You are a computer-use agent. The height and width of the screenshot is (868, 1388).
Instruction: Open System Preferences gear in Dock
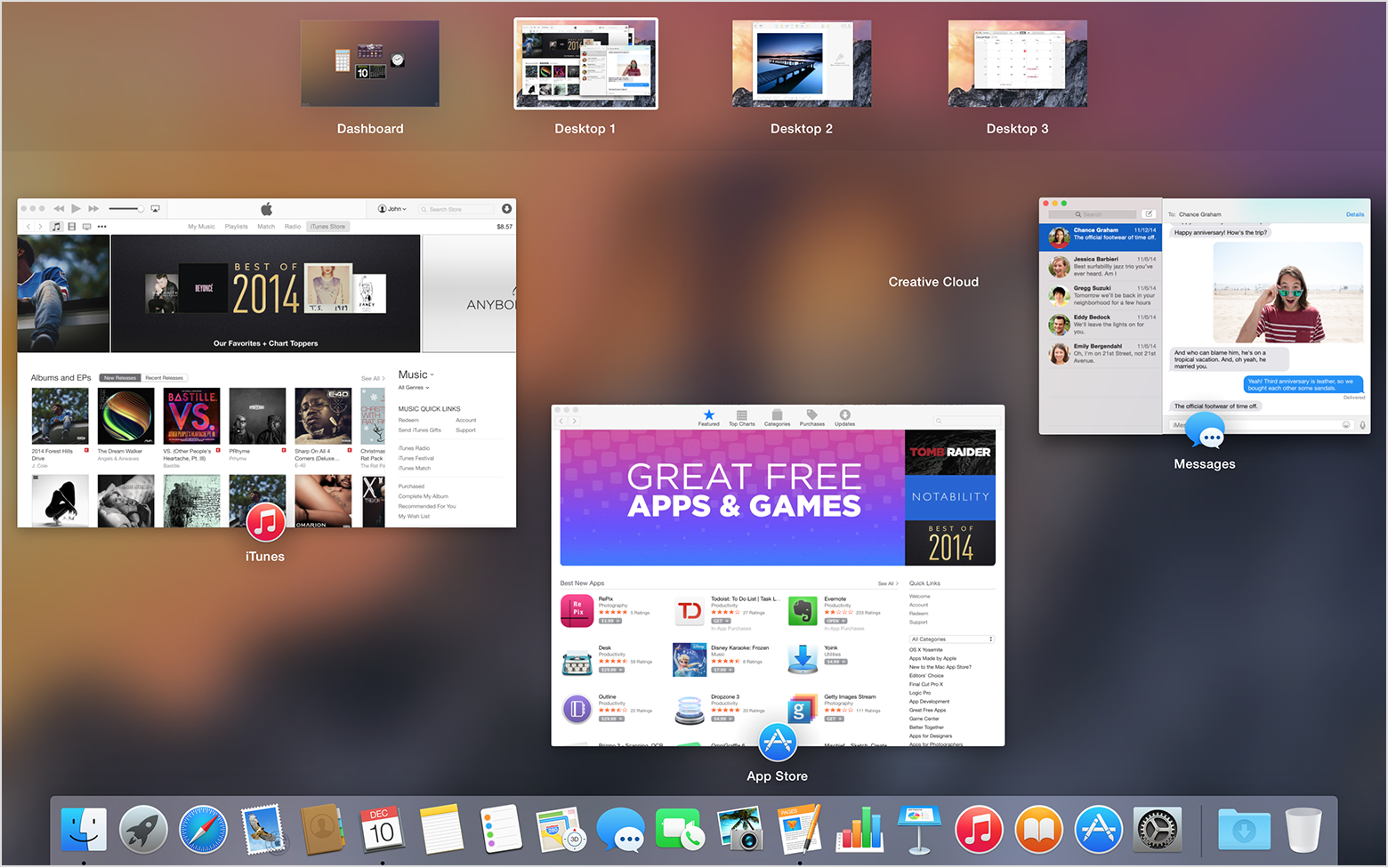(x=1158, y=830)
